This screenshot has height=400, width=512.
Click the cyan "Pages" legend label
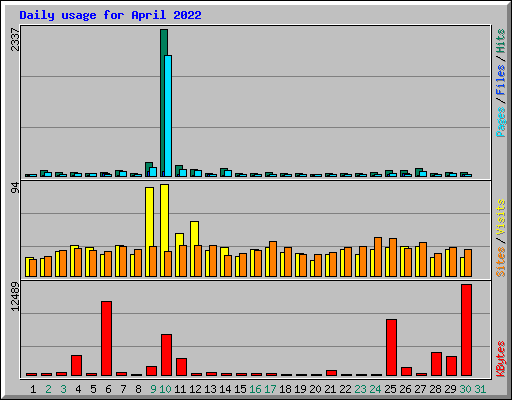point(501,122)
